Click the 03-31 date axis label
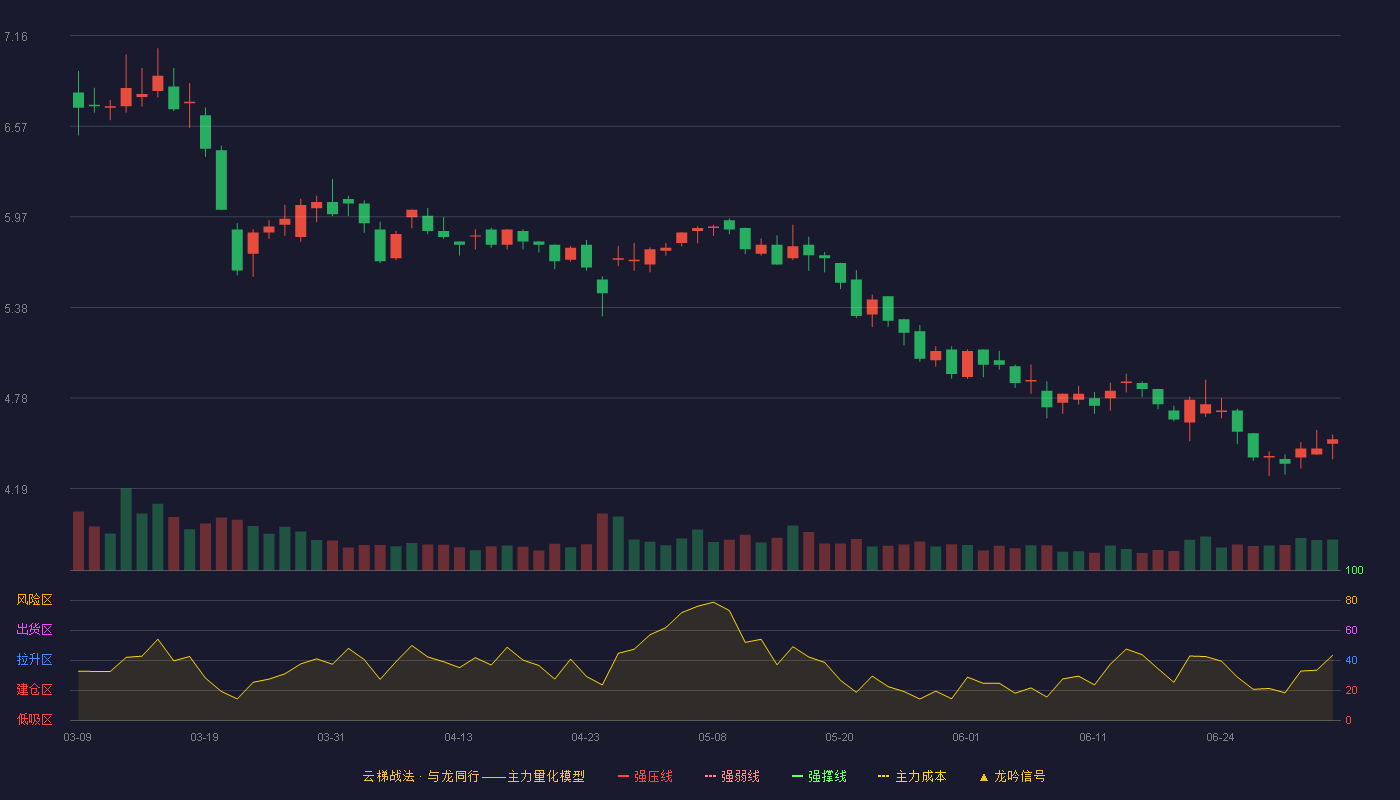The height and width of the screenshot is (800, 1400). click(331, 737)
